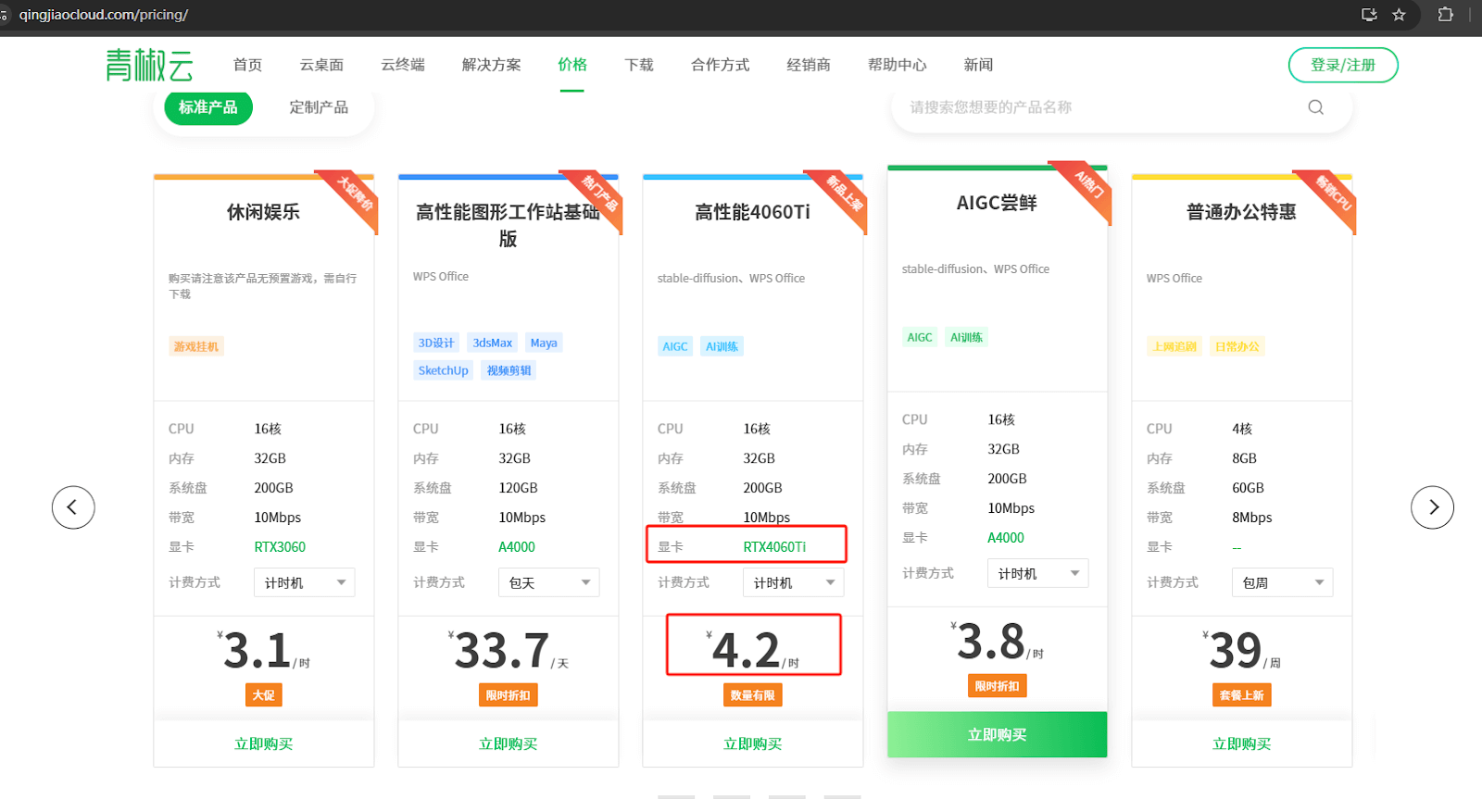Open the 云桌面 nav item
This screenshot has height=812, width=1482.
click(321, 65)
